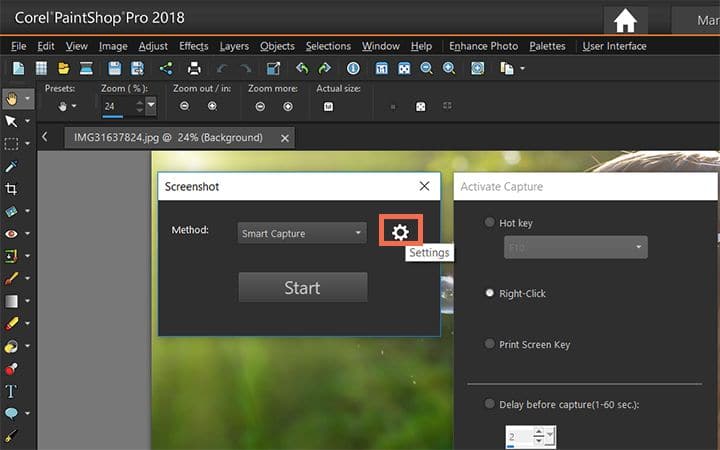Screen dimensions: 720x450
Task: Expand the Zoom percent dropdown arrow
Action: pyautogui.click(x=151, y=106)
